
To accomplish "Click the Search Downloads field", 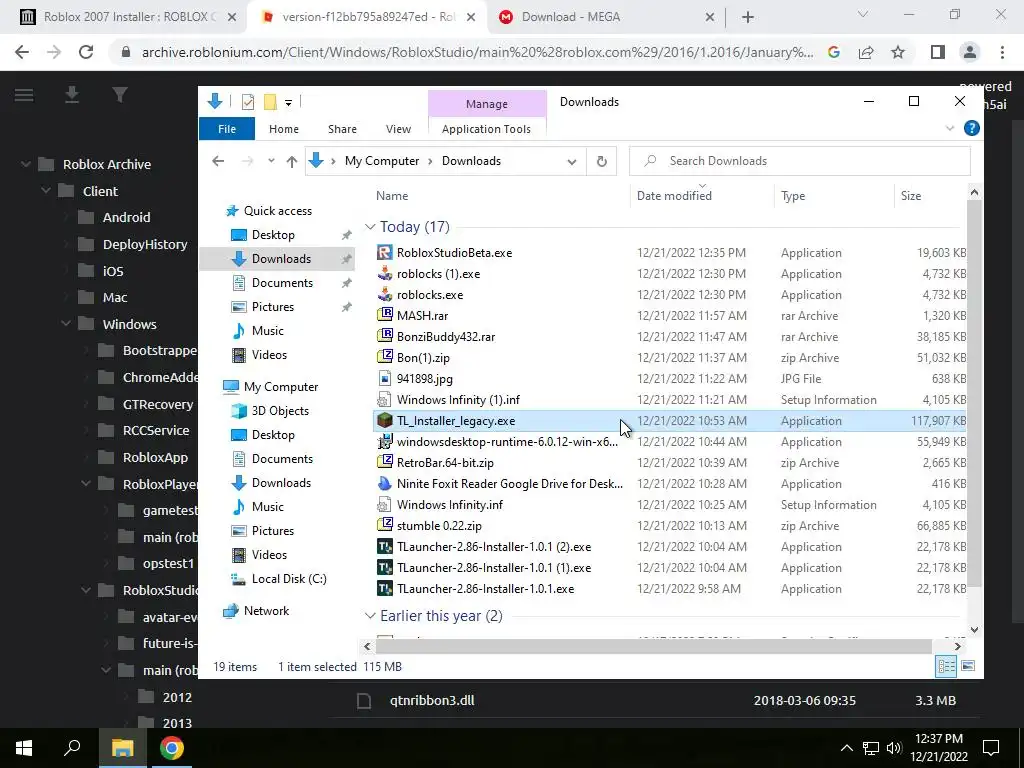I will [799, 161].
